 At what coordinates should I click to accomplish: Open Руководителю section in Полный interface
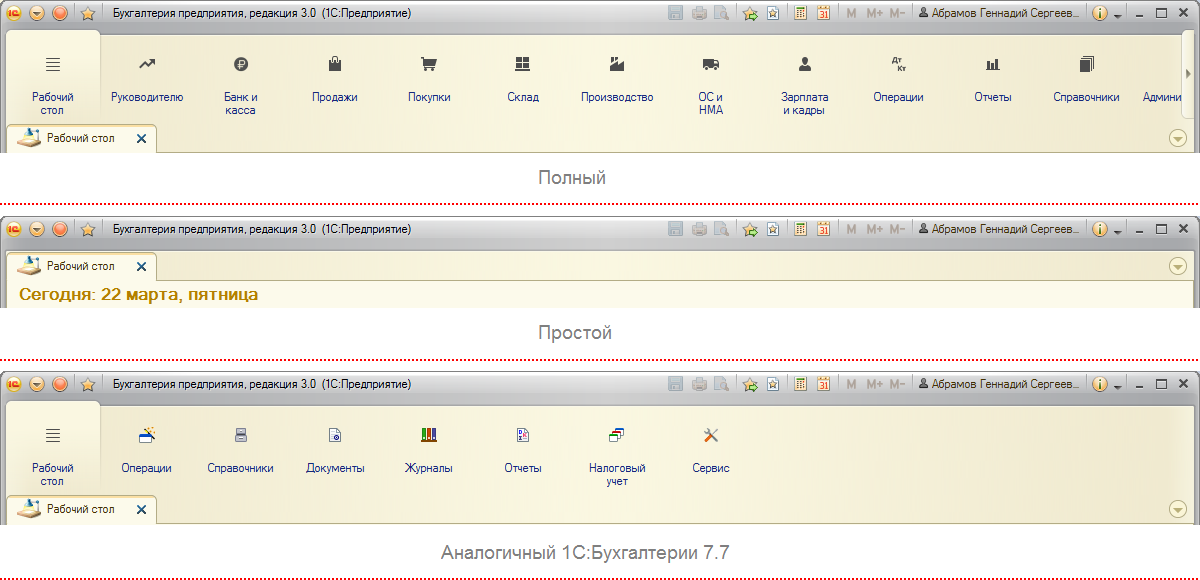(x=147, y=80)
